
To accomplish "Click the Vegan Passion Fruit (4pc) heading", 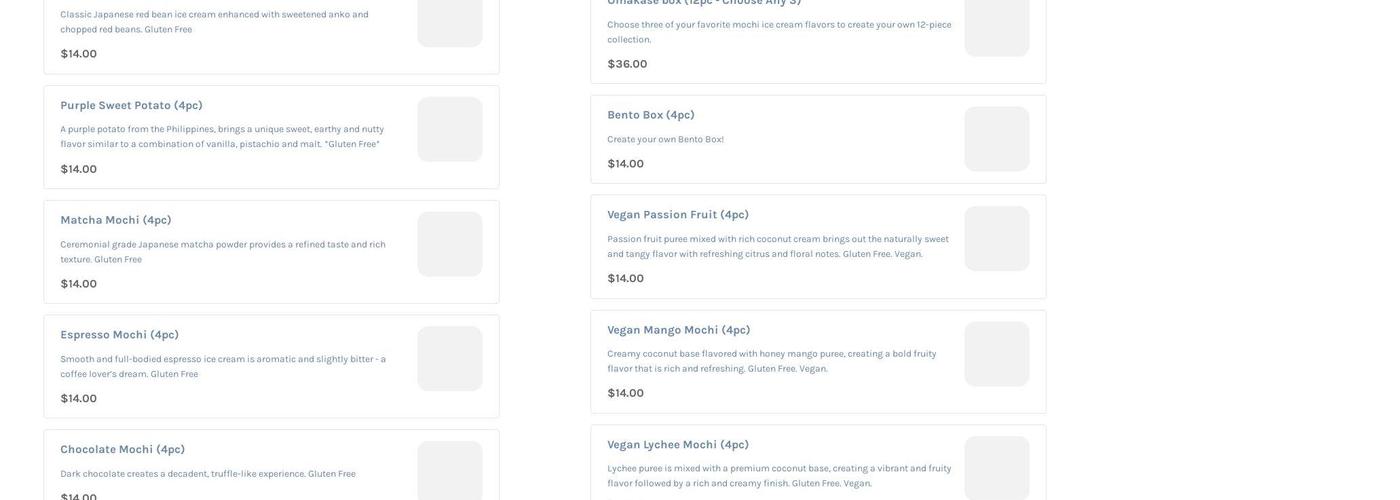I will point(678,215).
